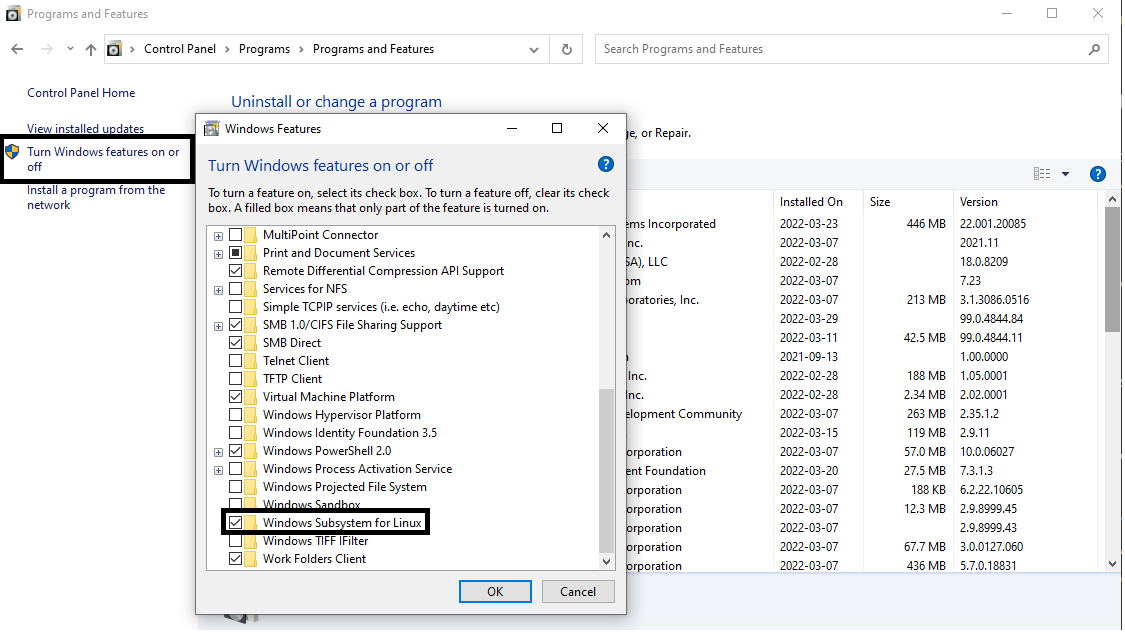Click the Search Programs and Features box

(850, 48)
